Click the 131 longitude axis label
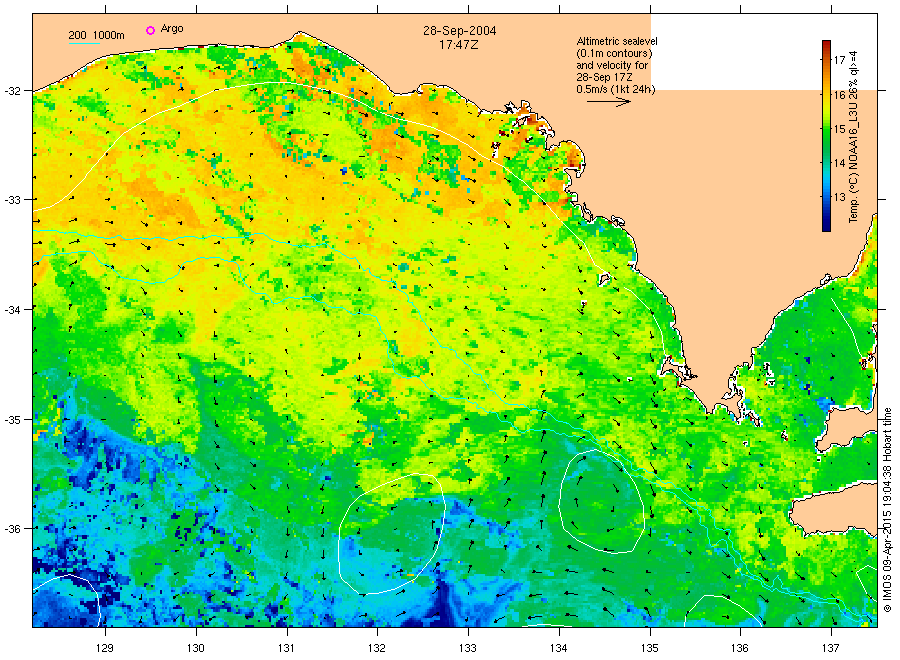The width and height of the screenshot is (900, 660). 286,648
